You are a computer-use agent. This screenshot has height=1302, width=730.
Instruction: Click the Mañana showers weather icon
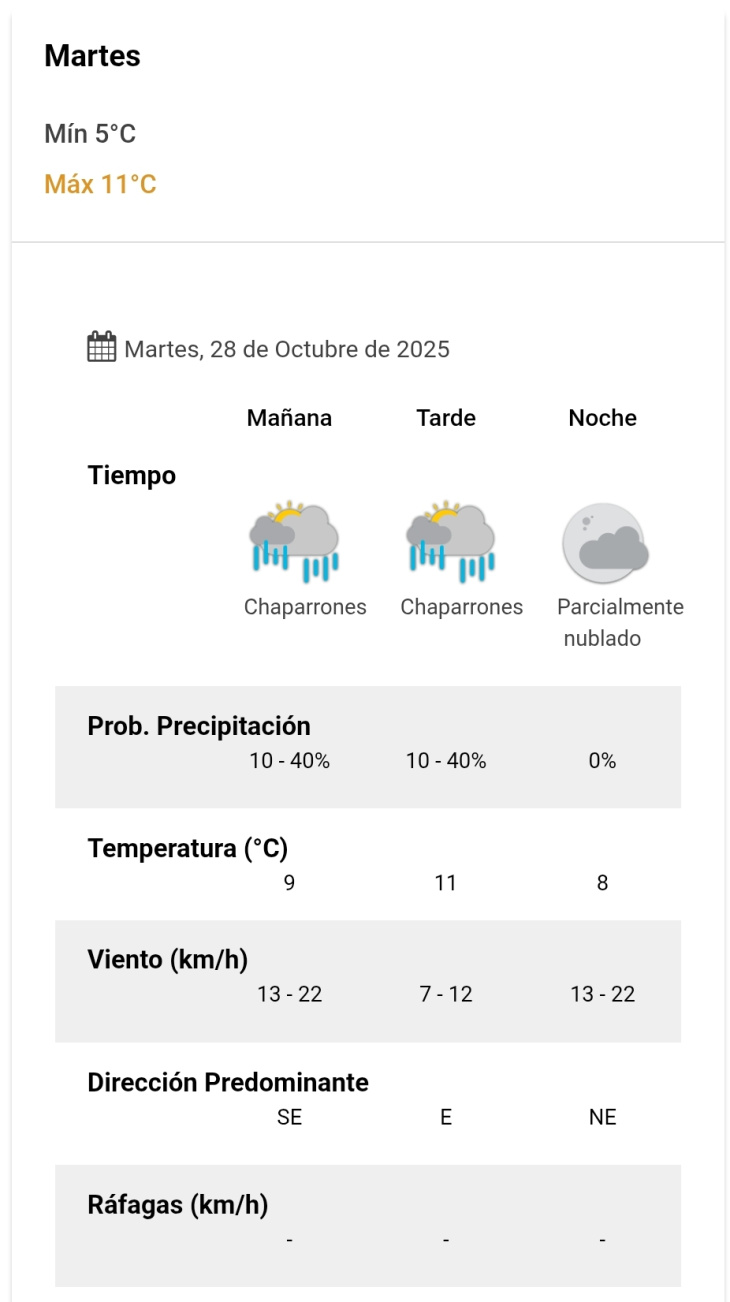pos(294,541)
